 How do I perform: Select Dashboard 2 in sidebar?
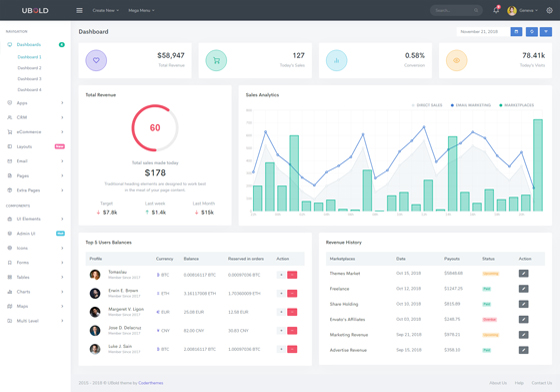pyautogui.click(x=29, y=68)
